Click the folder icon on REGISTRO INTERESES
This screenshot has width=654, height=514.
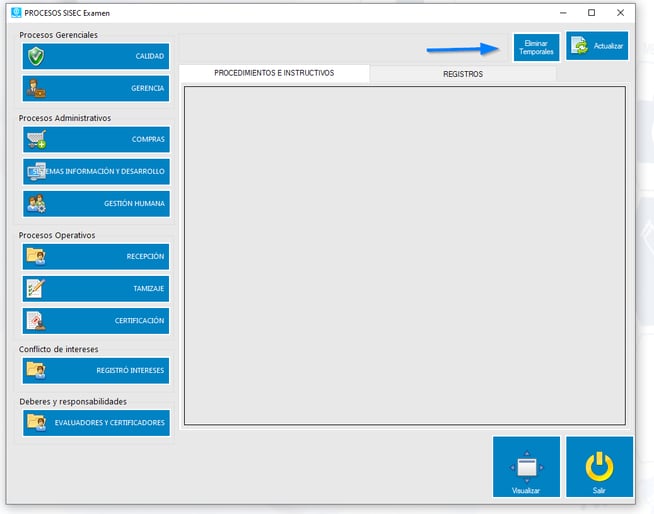(37, 371)
